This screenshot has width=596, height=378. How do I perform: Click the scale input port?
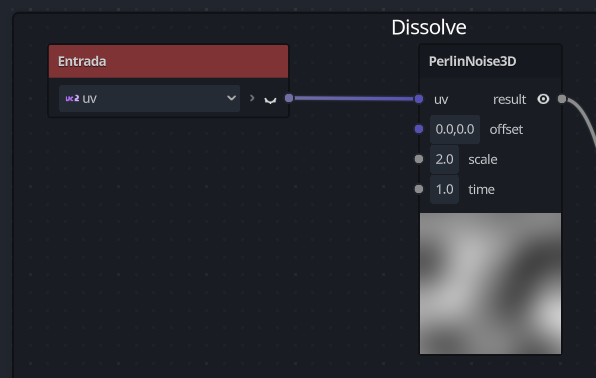pyautogui.click(x=419, y=159)
